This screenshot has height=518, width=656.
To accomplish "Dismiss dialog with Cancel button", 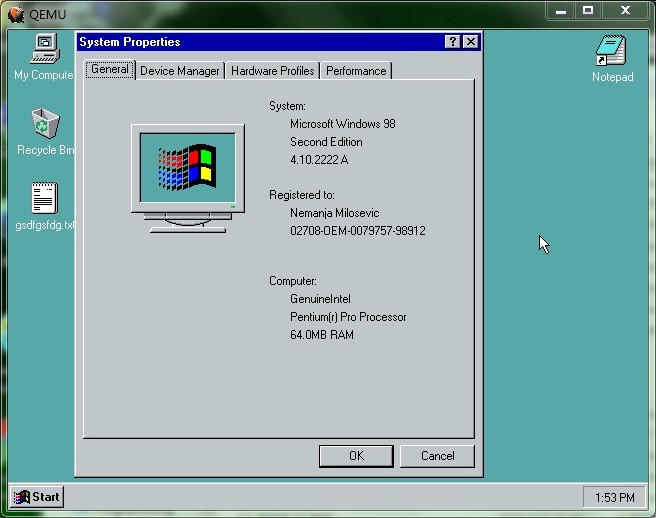I will tap(437, 456).
